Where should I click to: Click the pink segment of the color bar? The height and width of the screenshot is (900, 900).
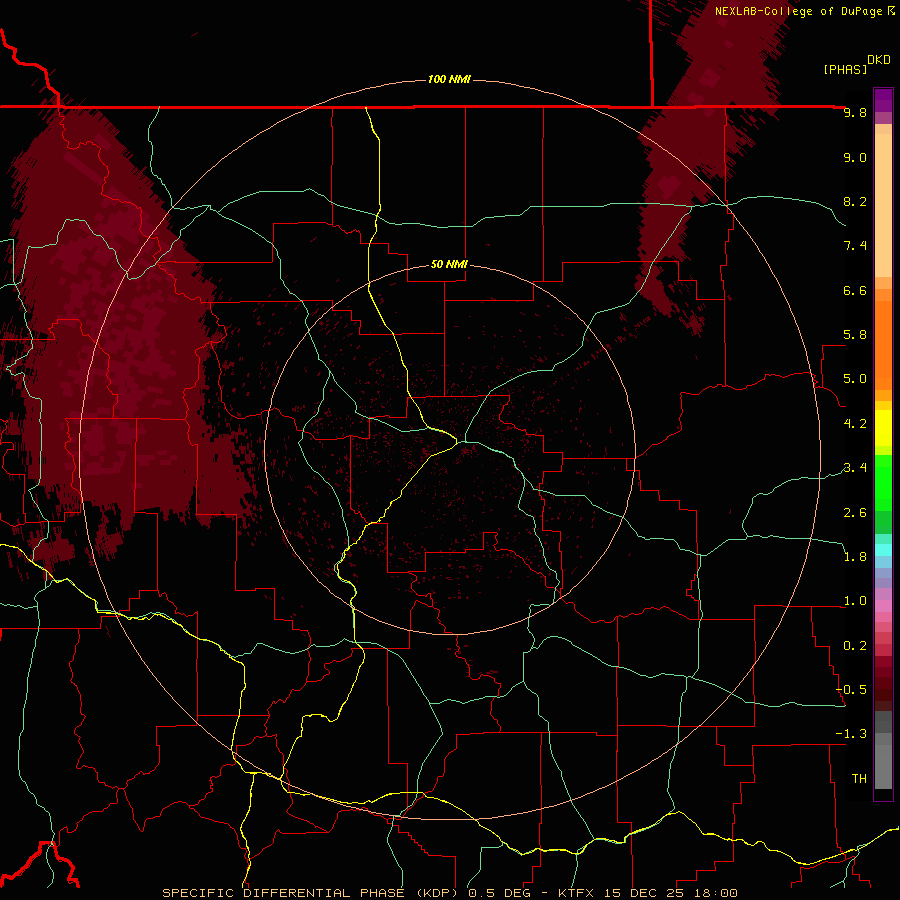coord(883,606)
